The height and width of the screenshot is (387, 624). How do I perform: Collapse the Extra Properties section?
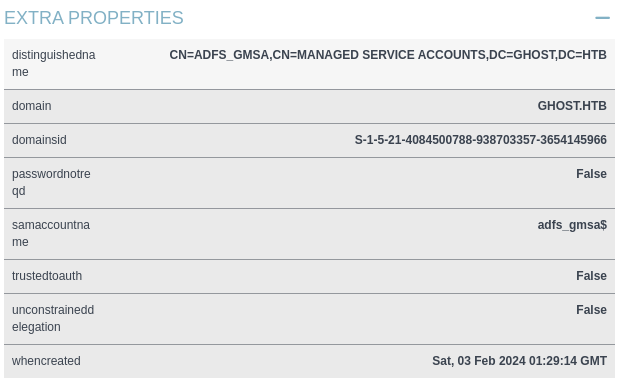click(x=602, y=18)
